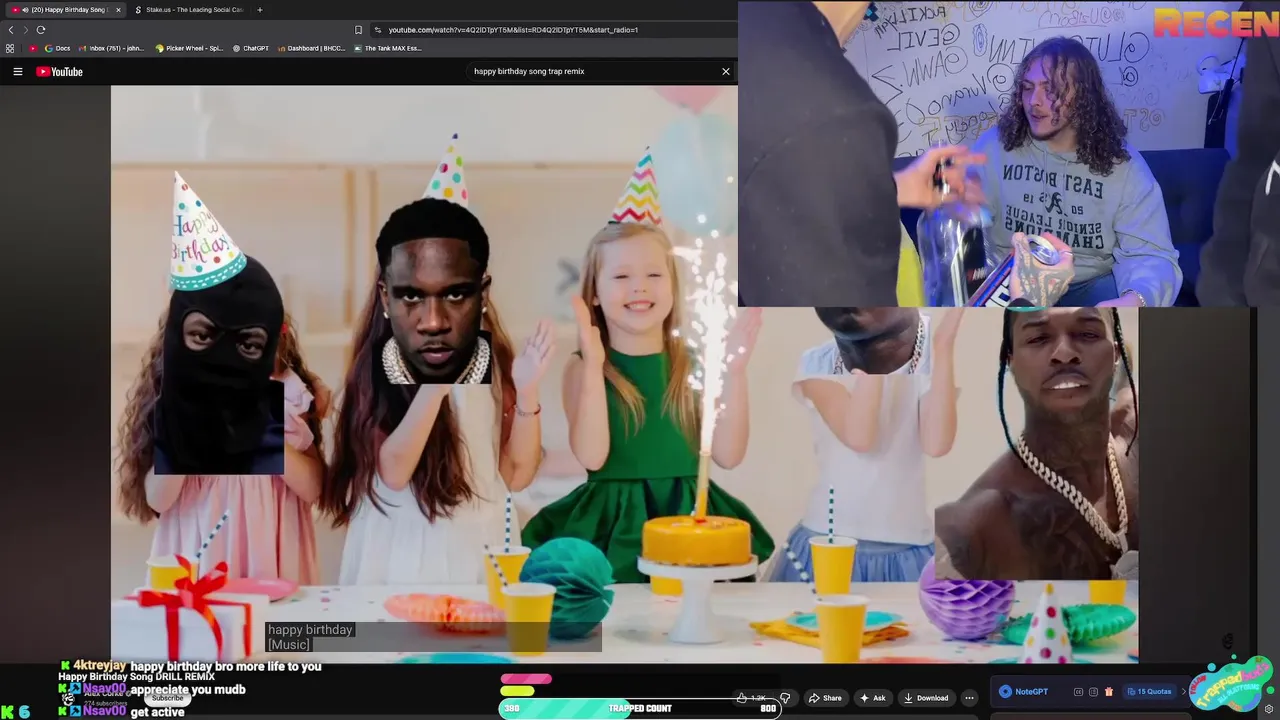Open the three-dot more actions menu

click(x=969, y=698)
